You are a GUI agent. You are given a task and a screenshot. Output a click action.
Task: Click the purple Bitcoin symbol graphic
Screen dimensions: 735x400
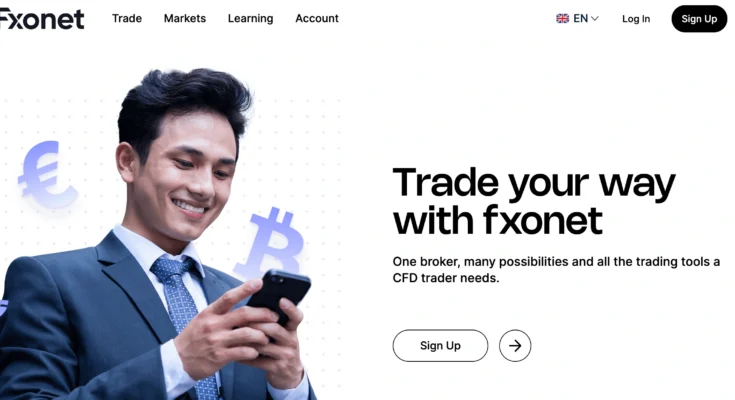point(271,242)
